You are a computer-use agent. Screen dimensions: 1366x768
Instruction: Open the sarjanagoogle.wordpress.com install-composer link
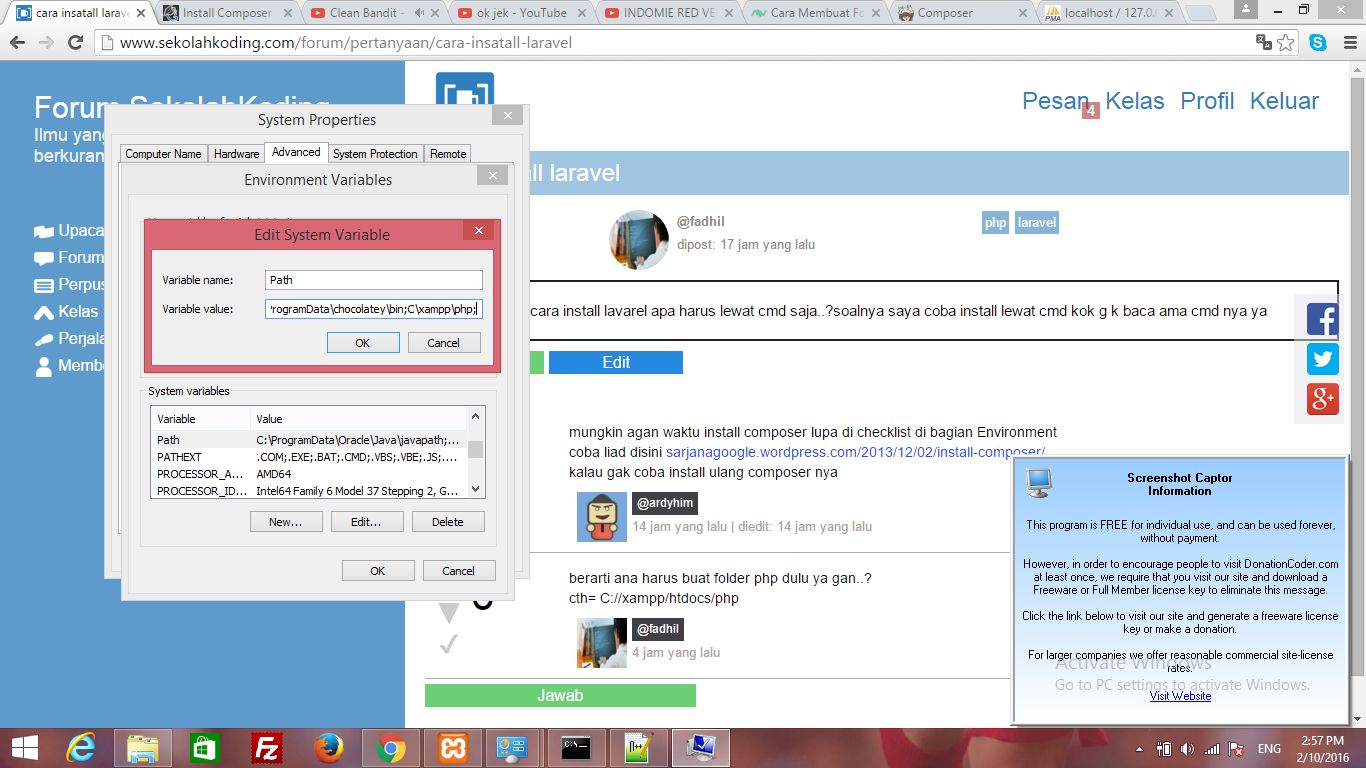[x=855, y=452]
